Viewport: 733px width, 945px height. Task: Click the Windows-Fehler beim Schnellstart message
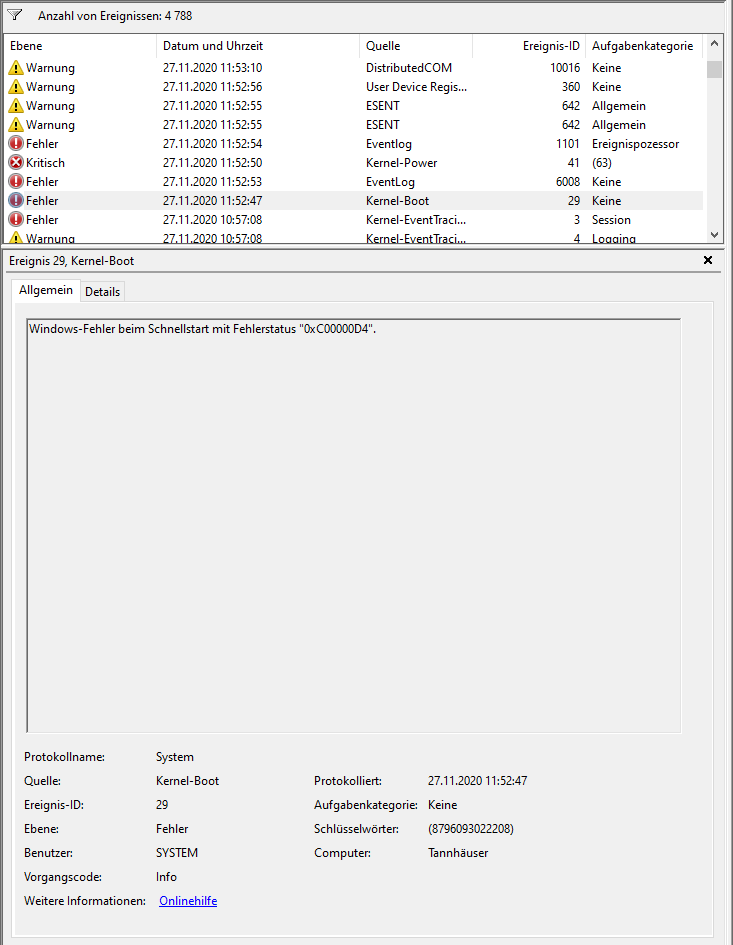coord(203,328)
